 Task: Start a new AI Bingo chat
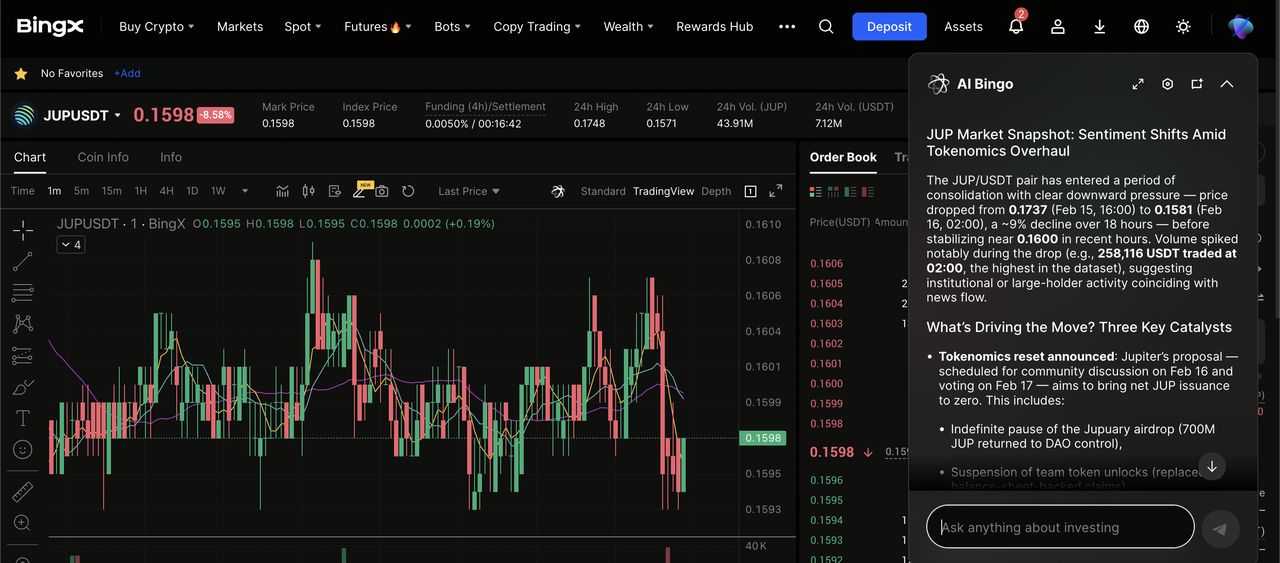point(1197,84)
